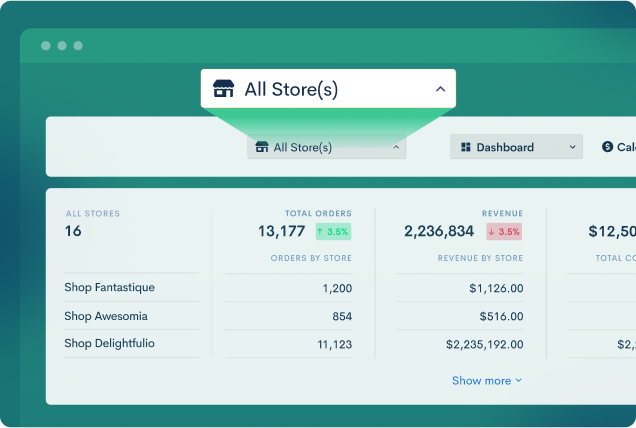Click the Show more link
The image size is (636, 428).
tap(481, 380)
